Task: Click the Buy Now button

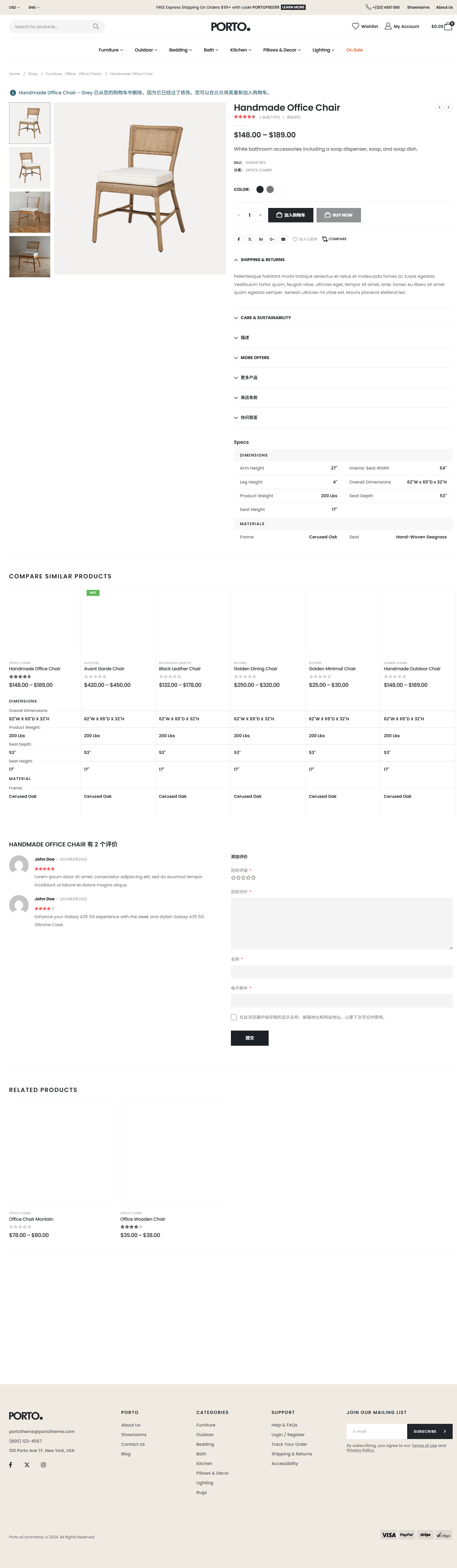Action: 338,215
